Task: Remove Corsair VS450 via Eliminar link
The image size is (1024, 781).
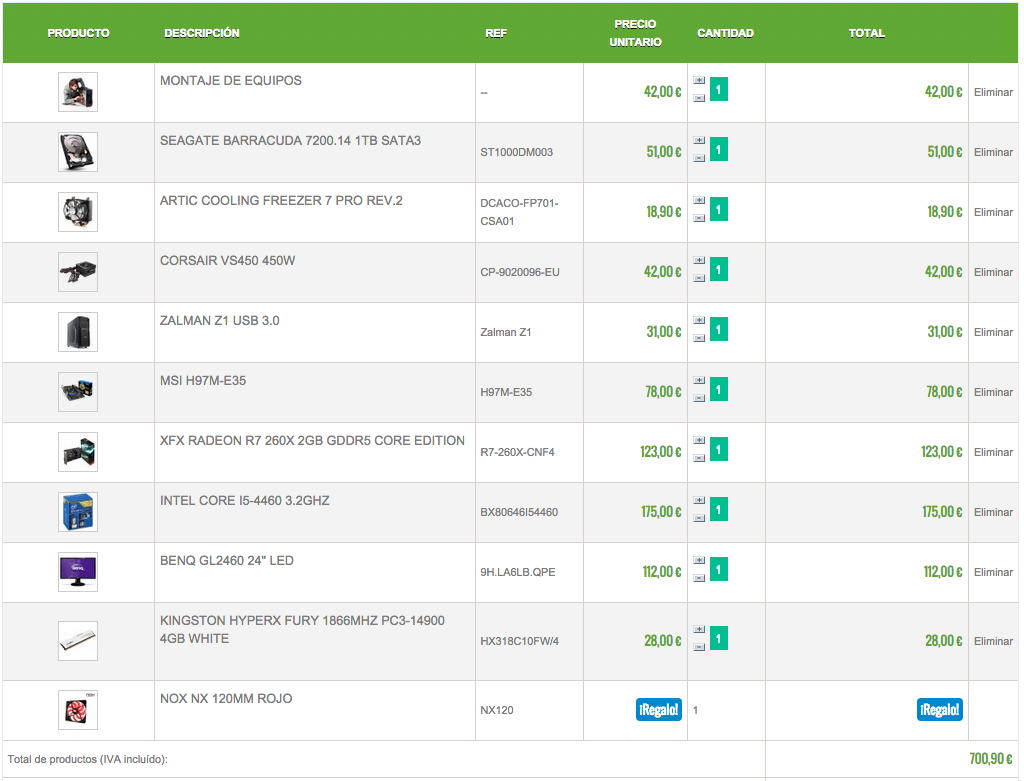Action: point(993,273)
